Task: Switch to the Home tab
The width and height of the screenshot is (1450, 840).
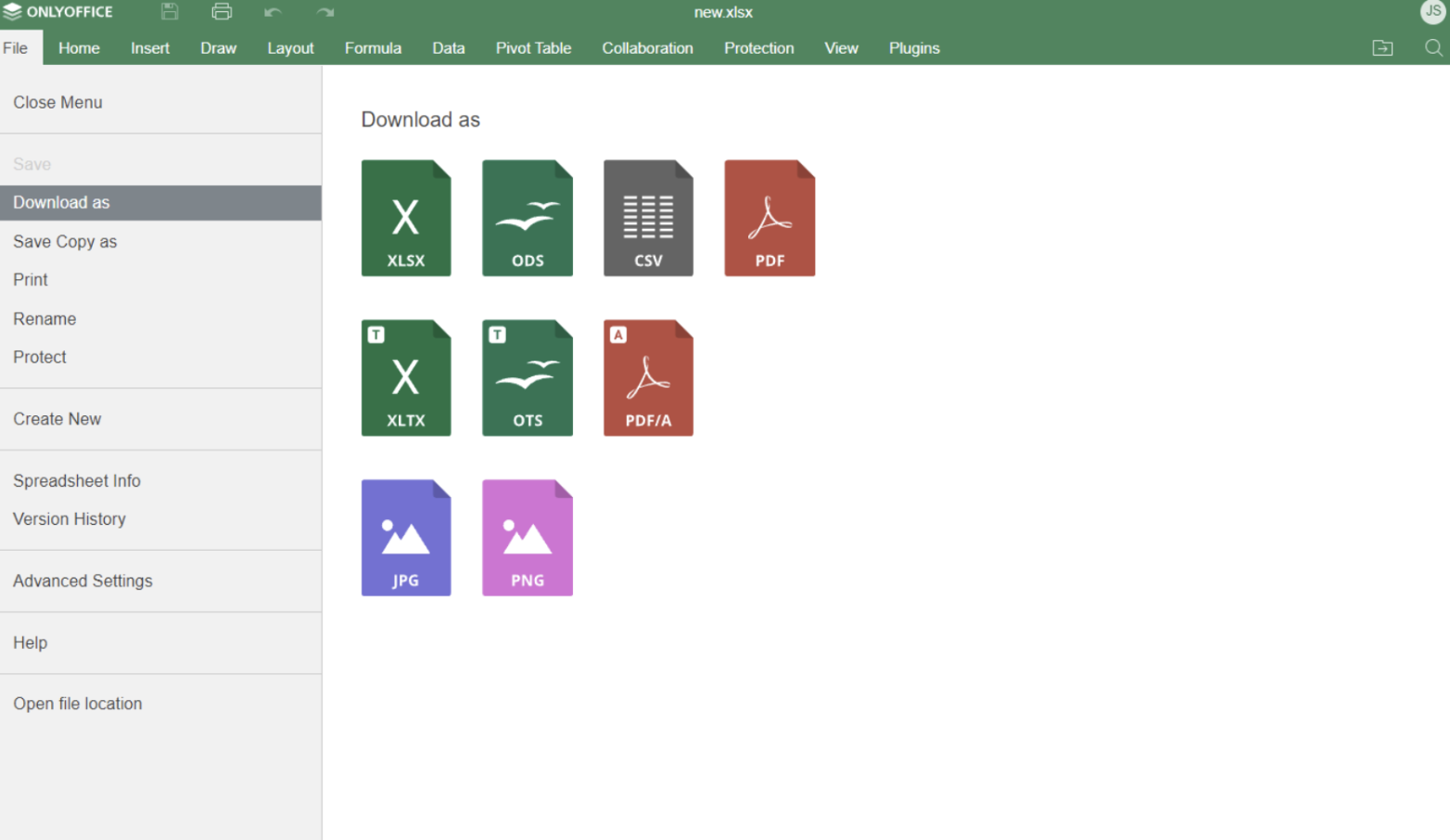Action: point(79,48)
